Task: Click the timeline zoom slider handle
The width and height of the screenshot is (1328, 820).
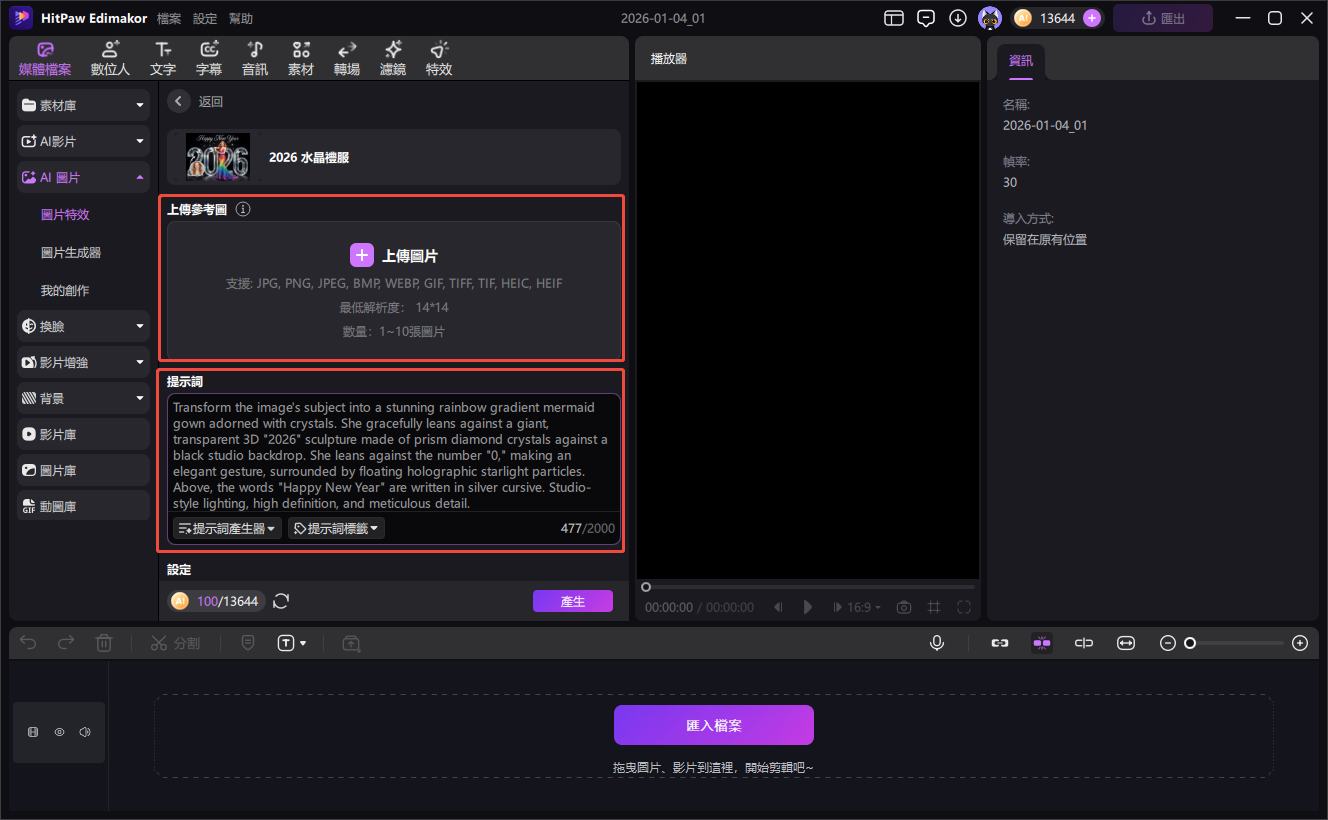Action: [1190, 643]
